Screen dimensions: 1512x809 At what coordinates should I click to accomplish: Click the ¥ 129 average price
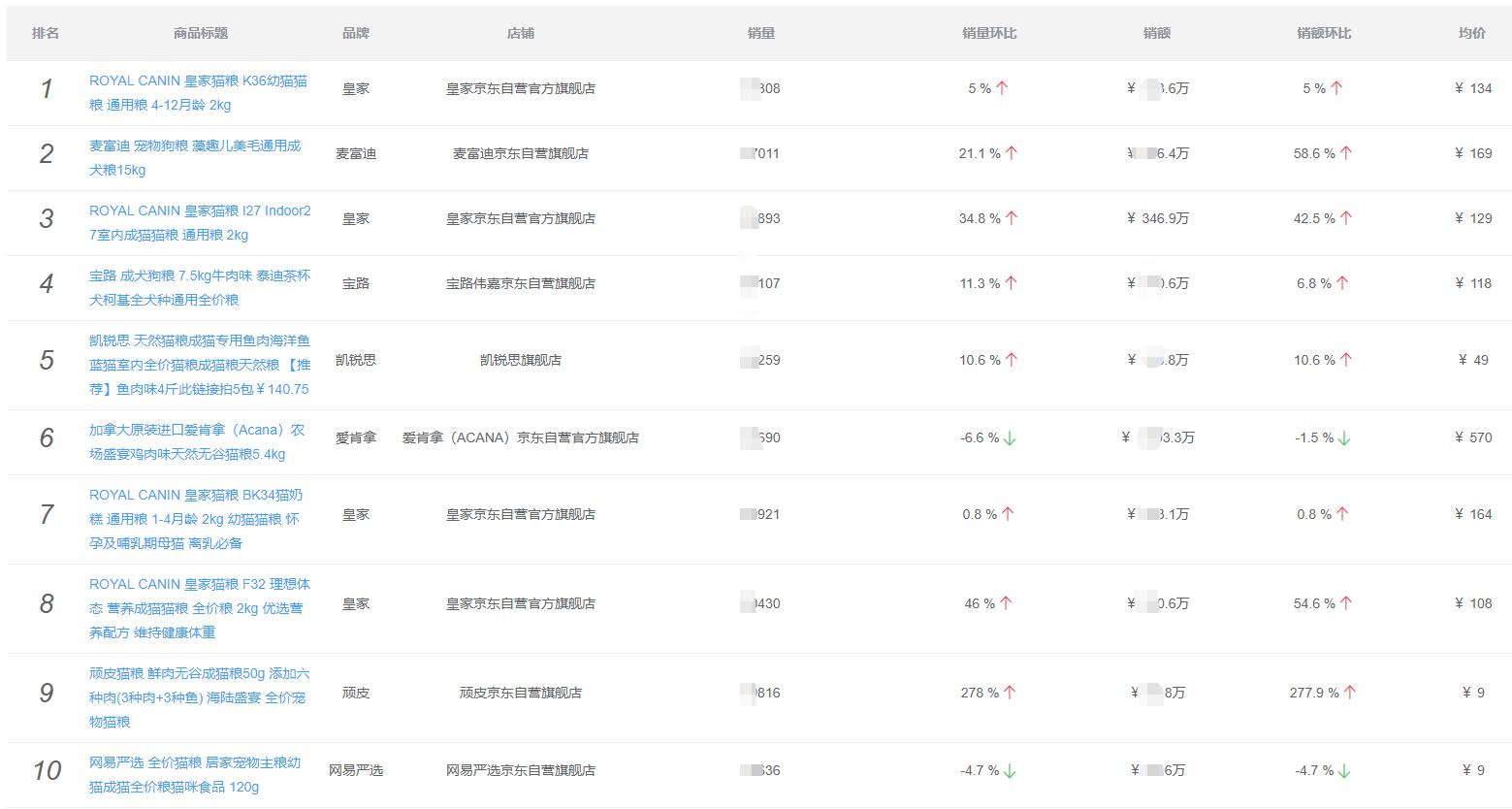[1473, 218]
